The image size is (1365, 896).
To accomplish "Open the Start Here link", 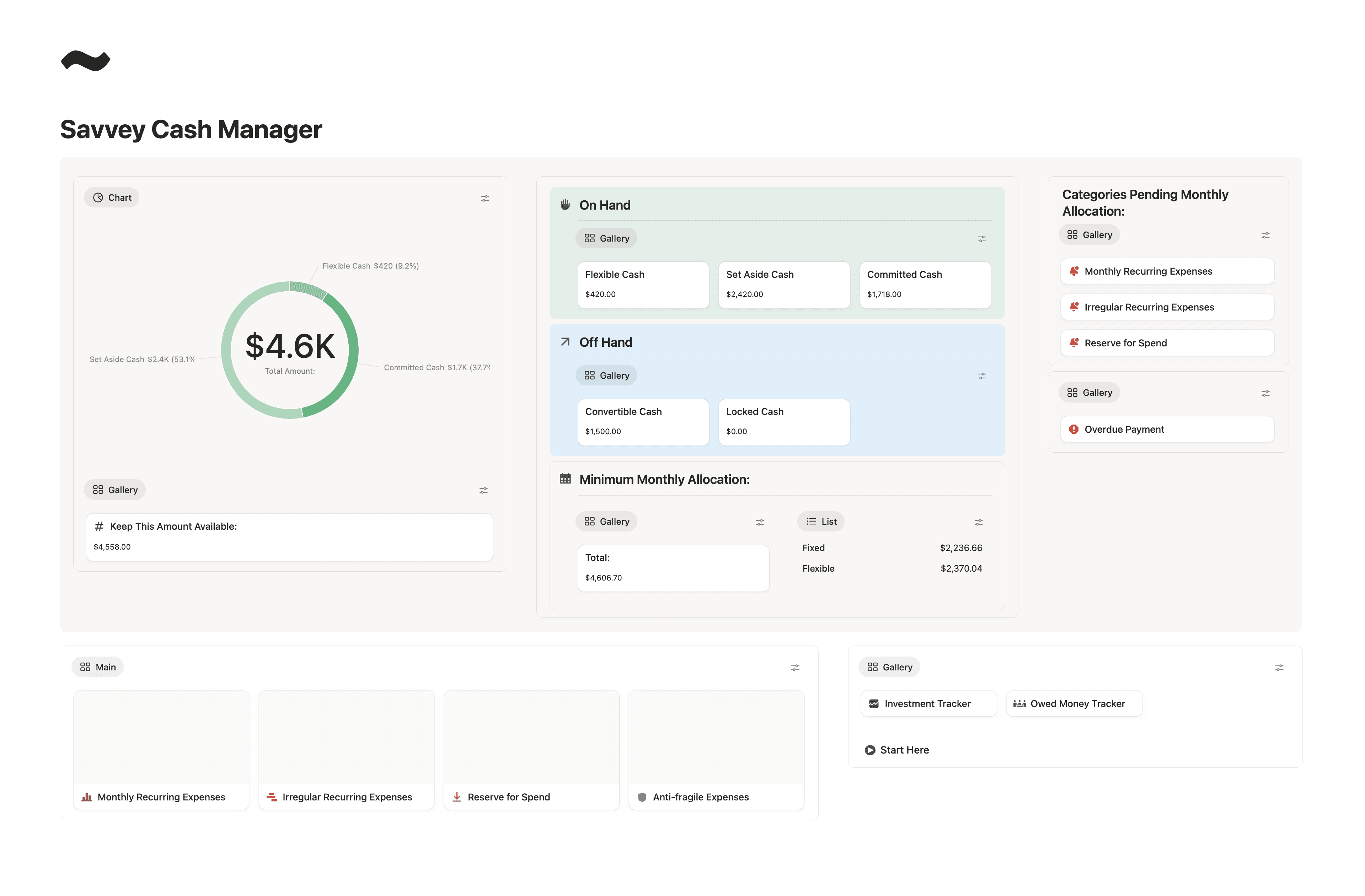I will click(904, 750).
